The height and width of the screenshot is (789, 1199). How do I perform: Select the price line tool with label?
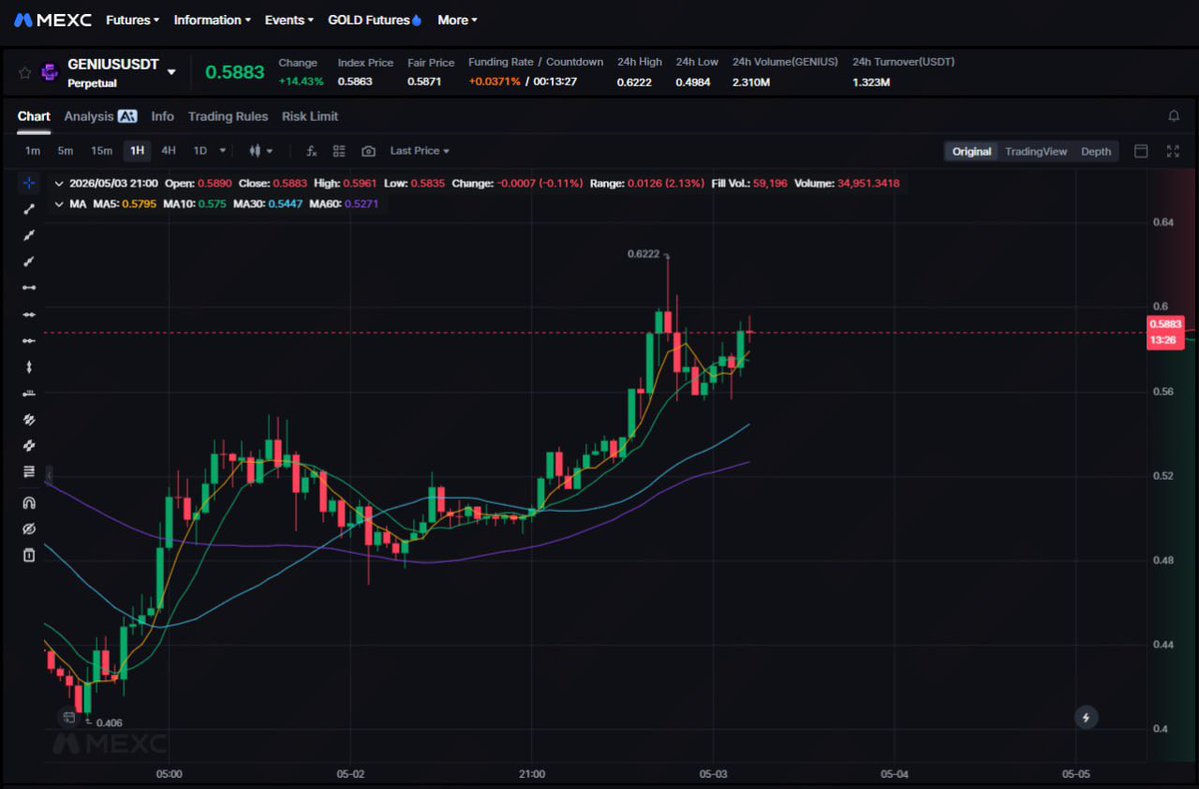[29, 393]
